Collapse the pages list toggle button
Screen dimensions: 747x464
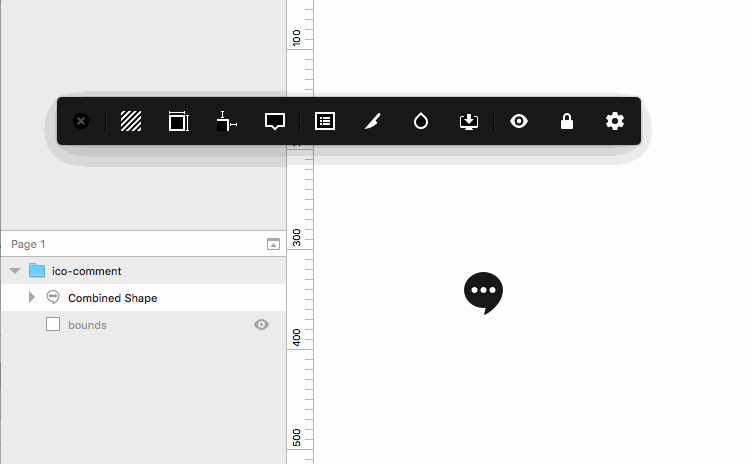point(273,244)
